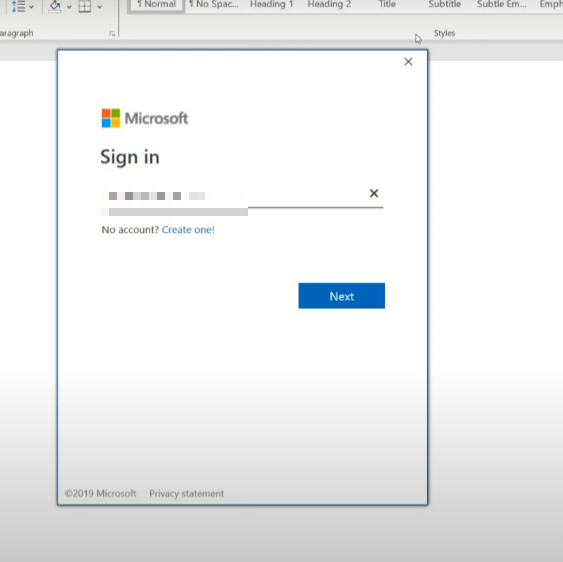563x562 pixels.
Task: Apply the Heading 2 style
Action: click(329, 5)
